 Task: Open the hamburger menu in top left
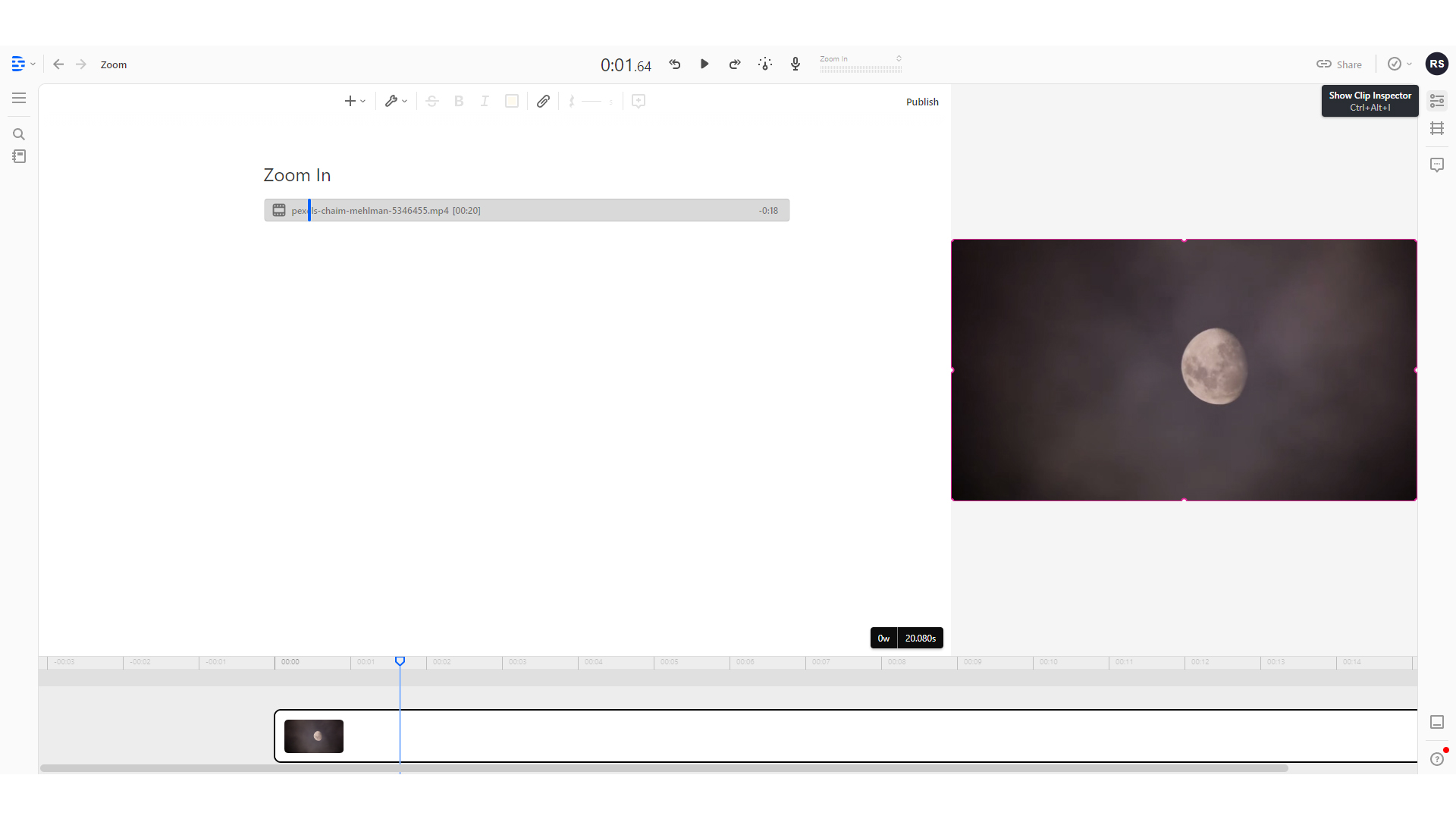point(19,98)
